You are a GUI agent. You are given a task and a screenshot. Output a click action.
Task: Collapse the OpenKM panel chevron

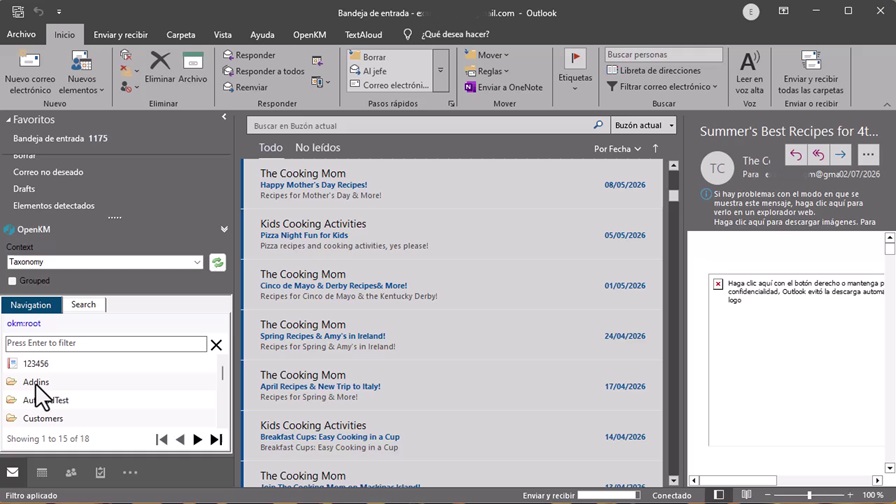point(224,229)
